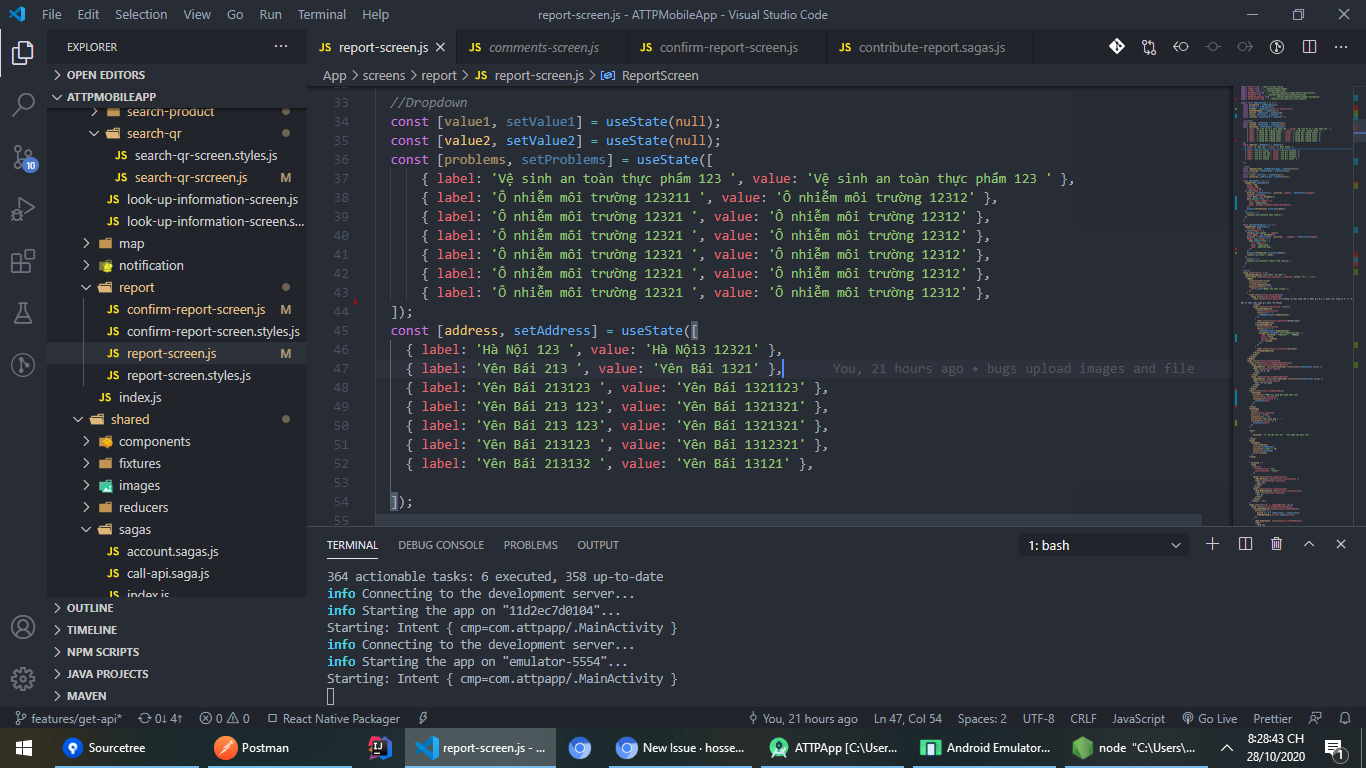Kill the terminal with trash icon
The image size is (1366, 768).
1277,544
